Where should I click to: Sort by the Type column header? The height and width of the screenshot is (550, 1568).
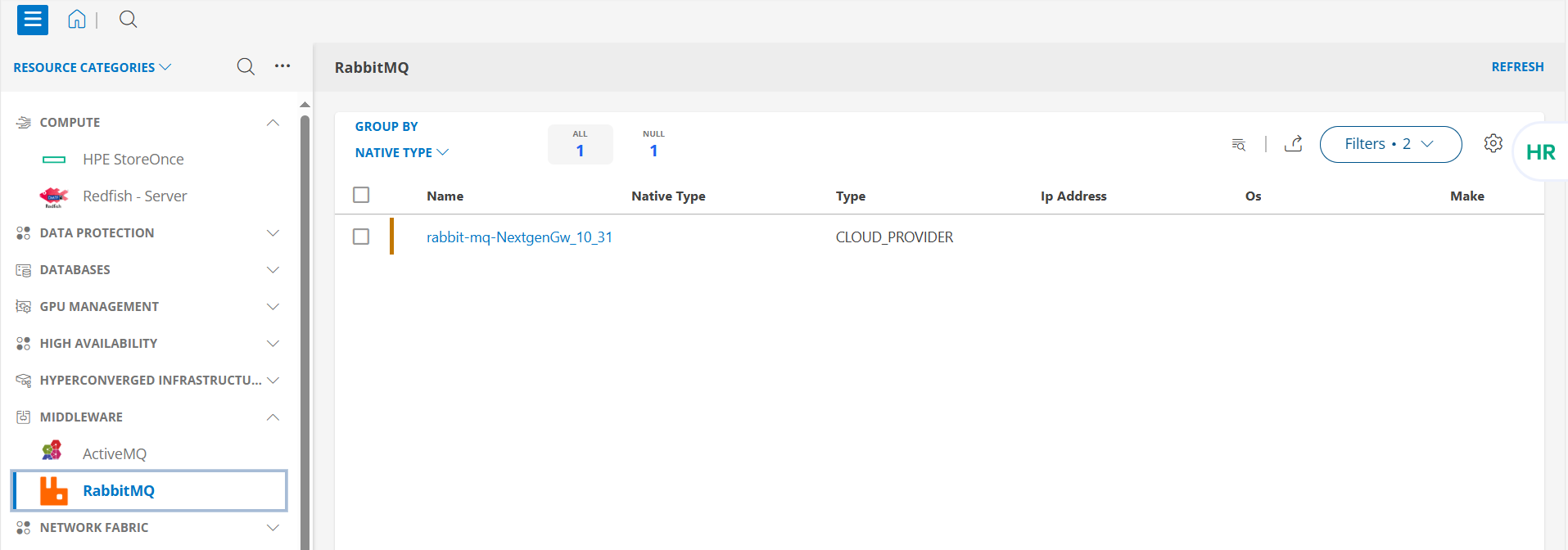[851, 196]
